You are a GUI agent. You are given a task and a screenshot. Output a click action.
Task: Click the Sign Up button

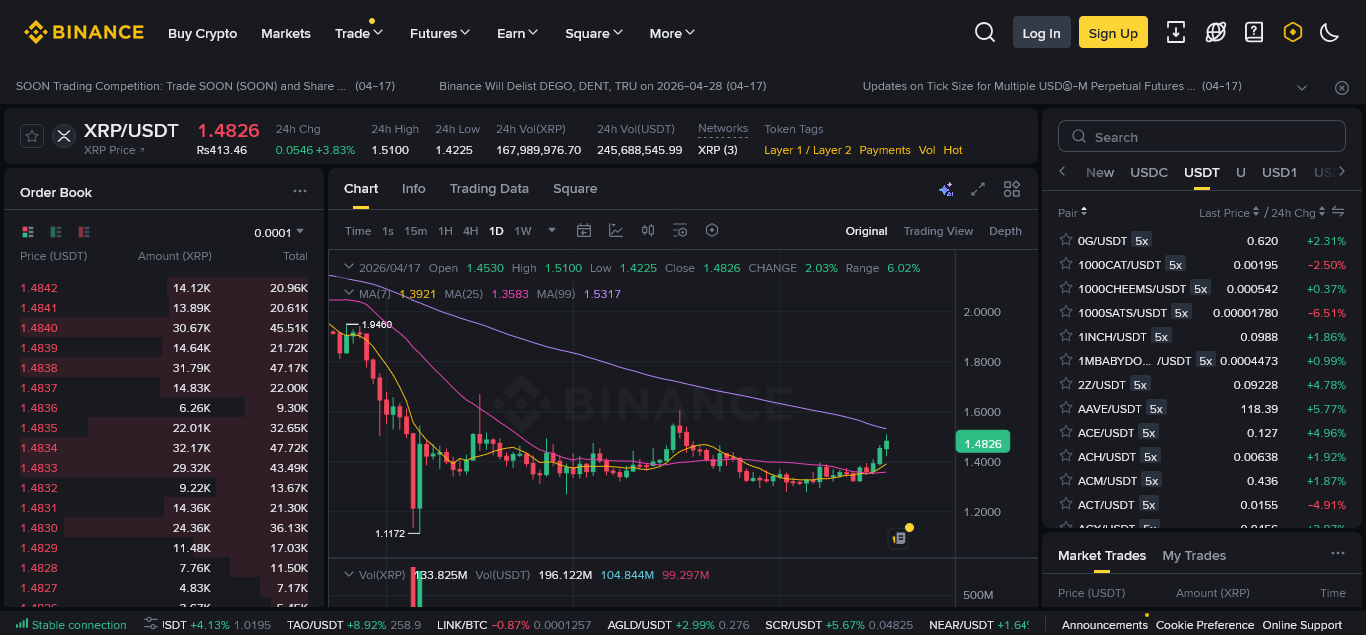click(x=1113, y=33)
